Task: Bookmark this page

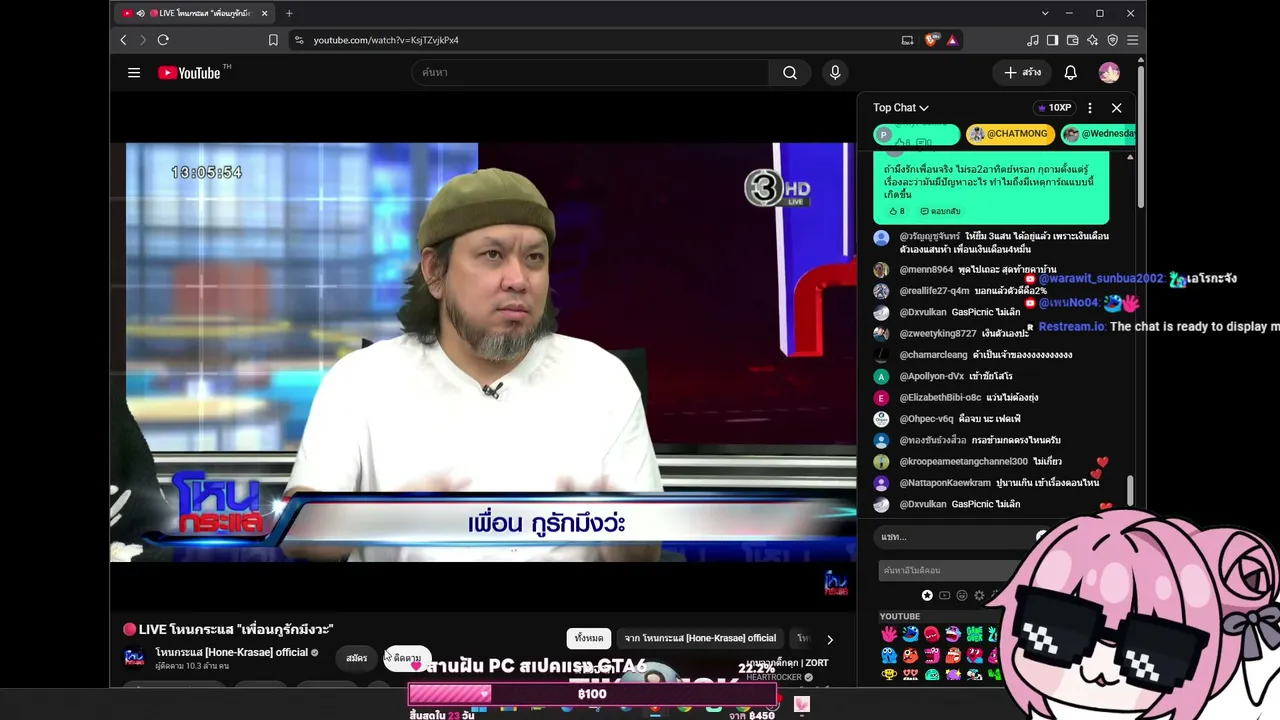Action: [x=273, y=40]
